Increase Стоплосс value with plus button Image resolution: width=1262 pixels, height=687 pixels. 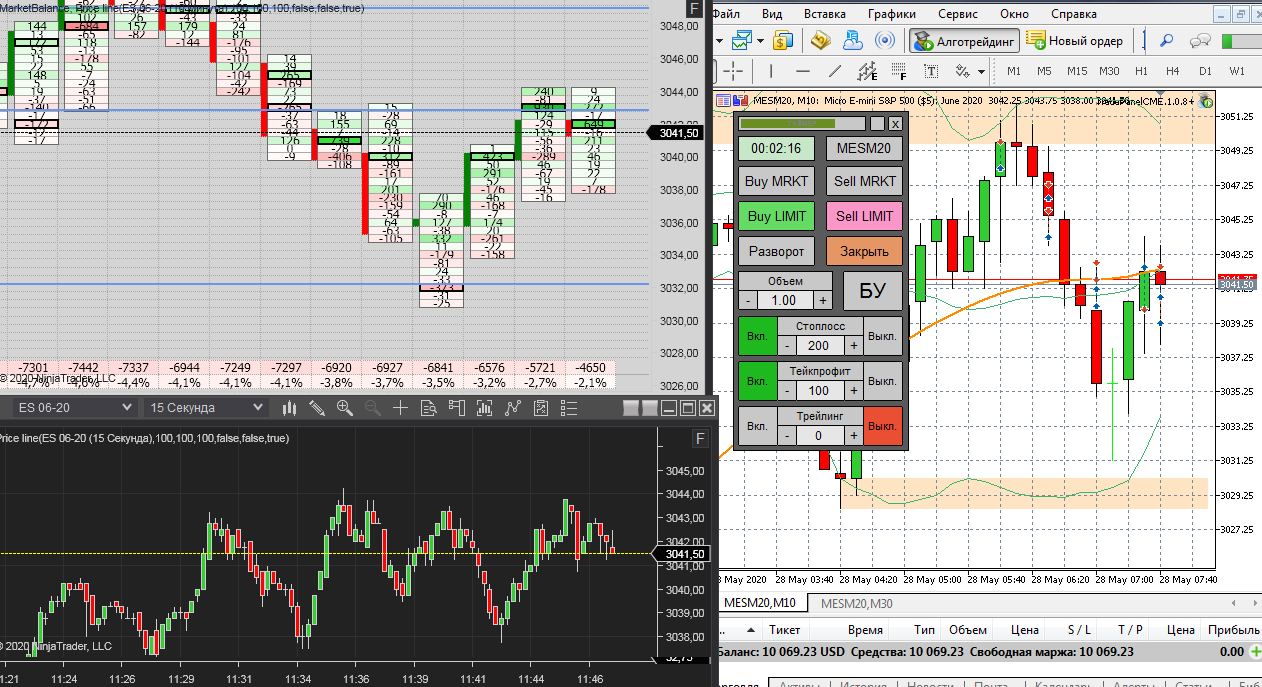coord(854,345)
